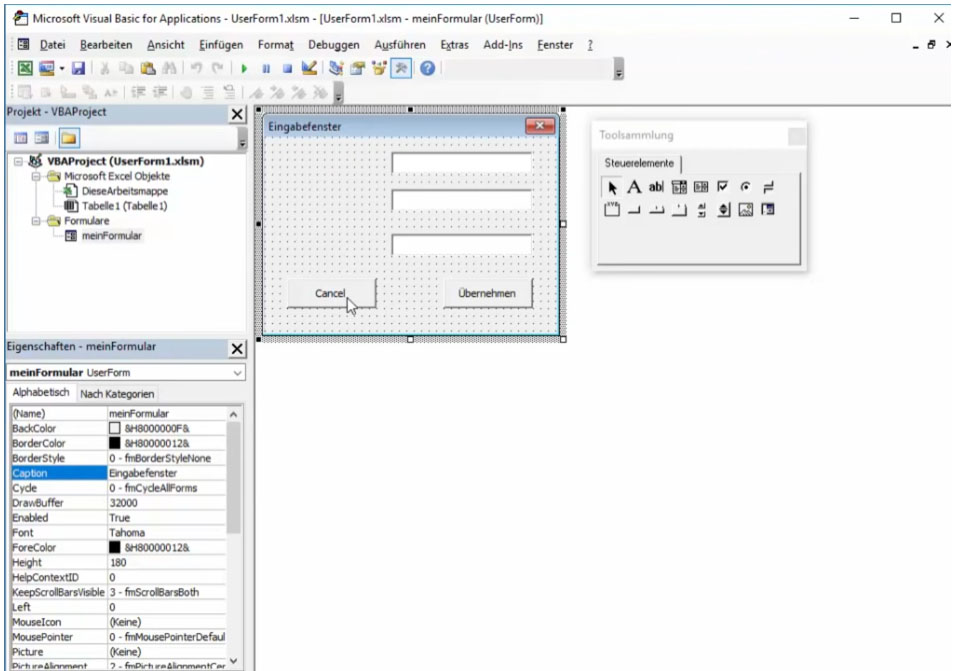Screen dimensions: 953x671
Task: Pick the CheckBox control in Toolsammlung
Action: click(723, 187)
